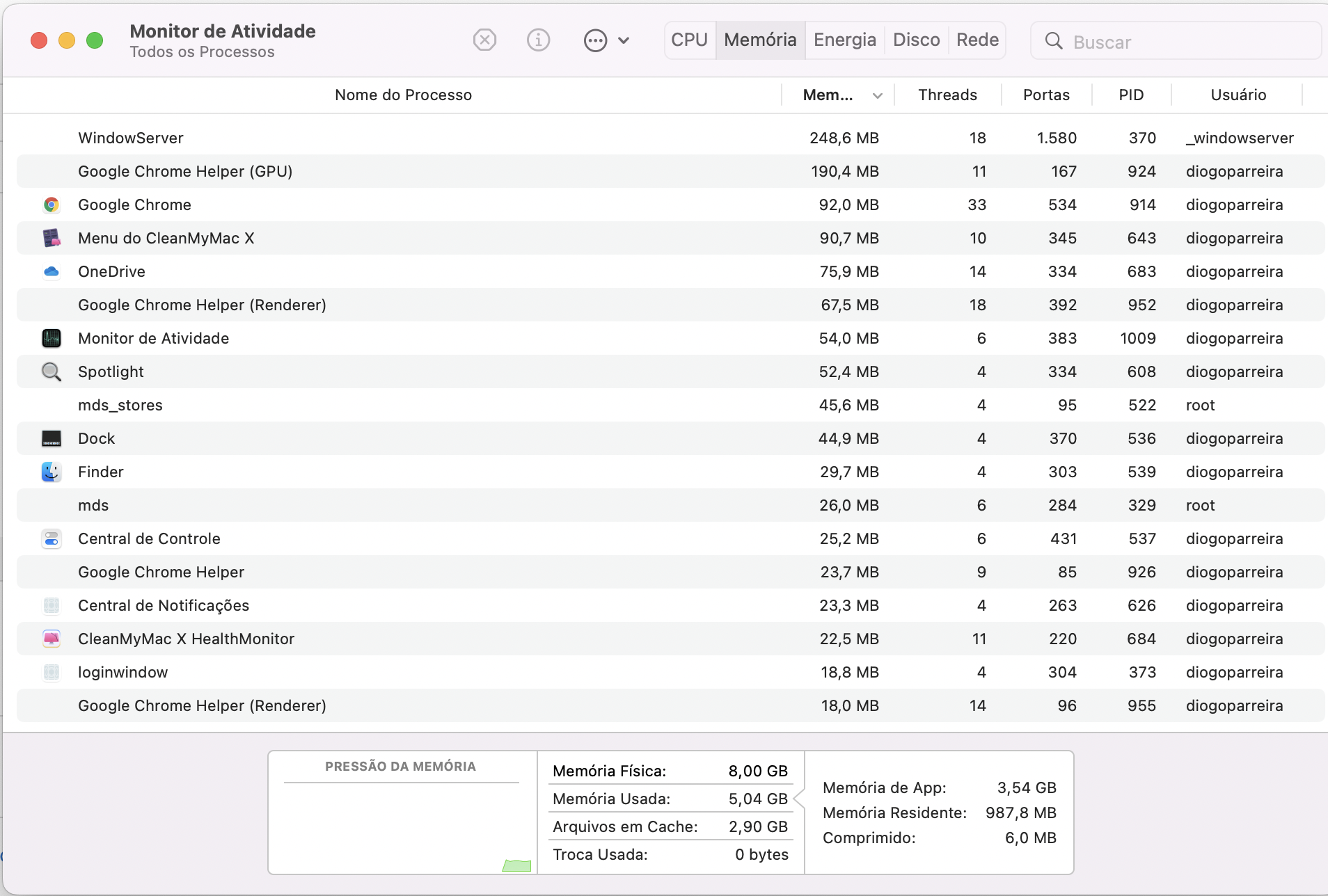Switch to the CPU tab

click(689, 40)
